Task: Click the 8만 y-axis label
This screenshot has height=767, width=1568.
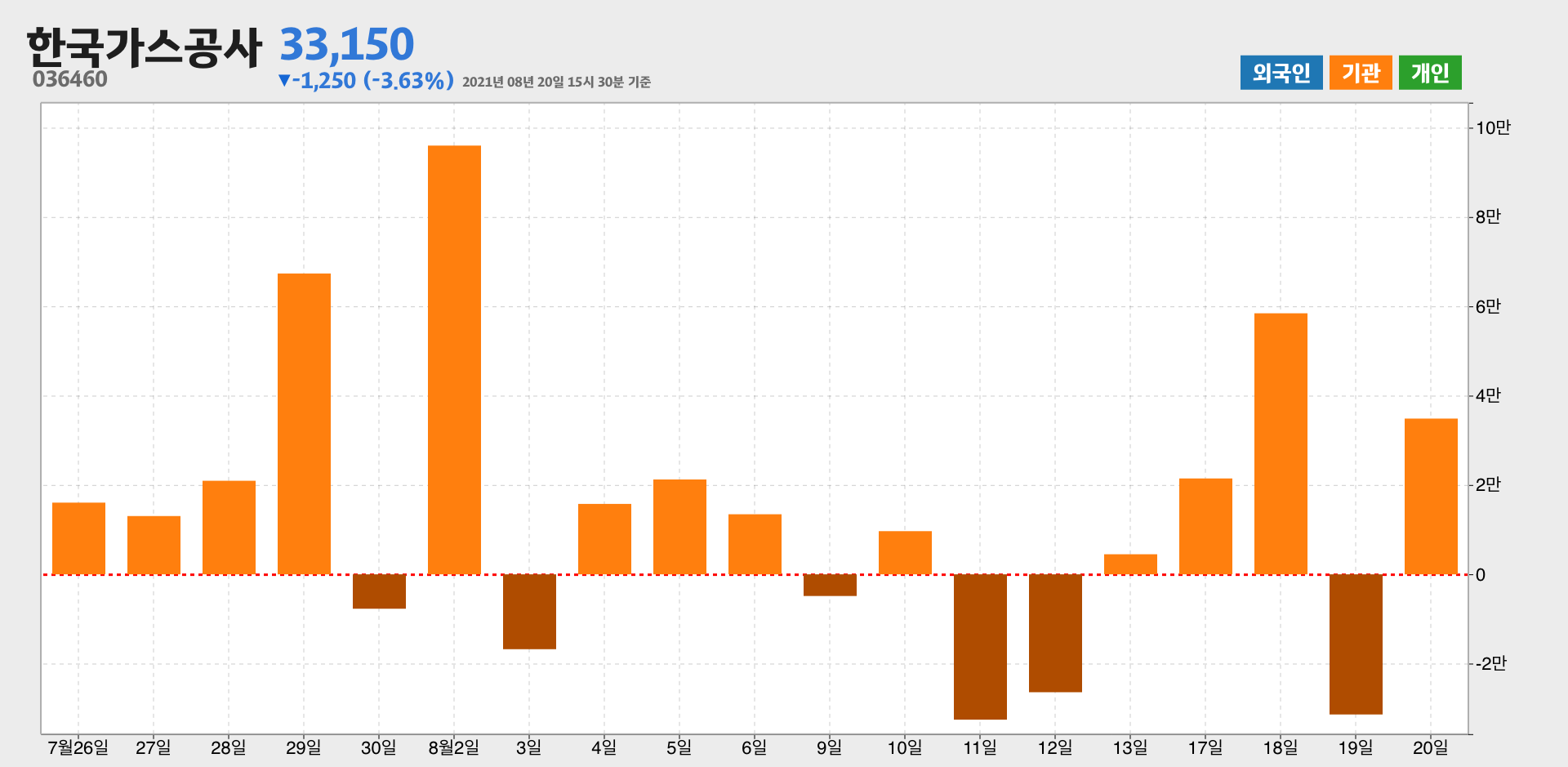Action: pyautogui.click(x=1488, y=216)
